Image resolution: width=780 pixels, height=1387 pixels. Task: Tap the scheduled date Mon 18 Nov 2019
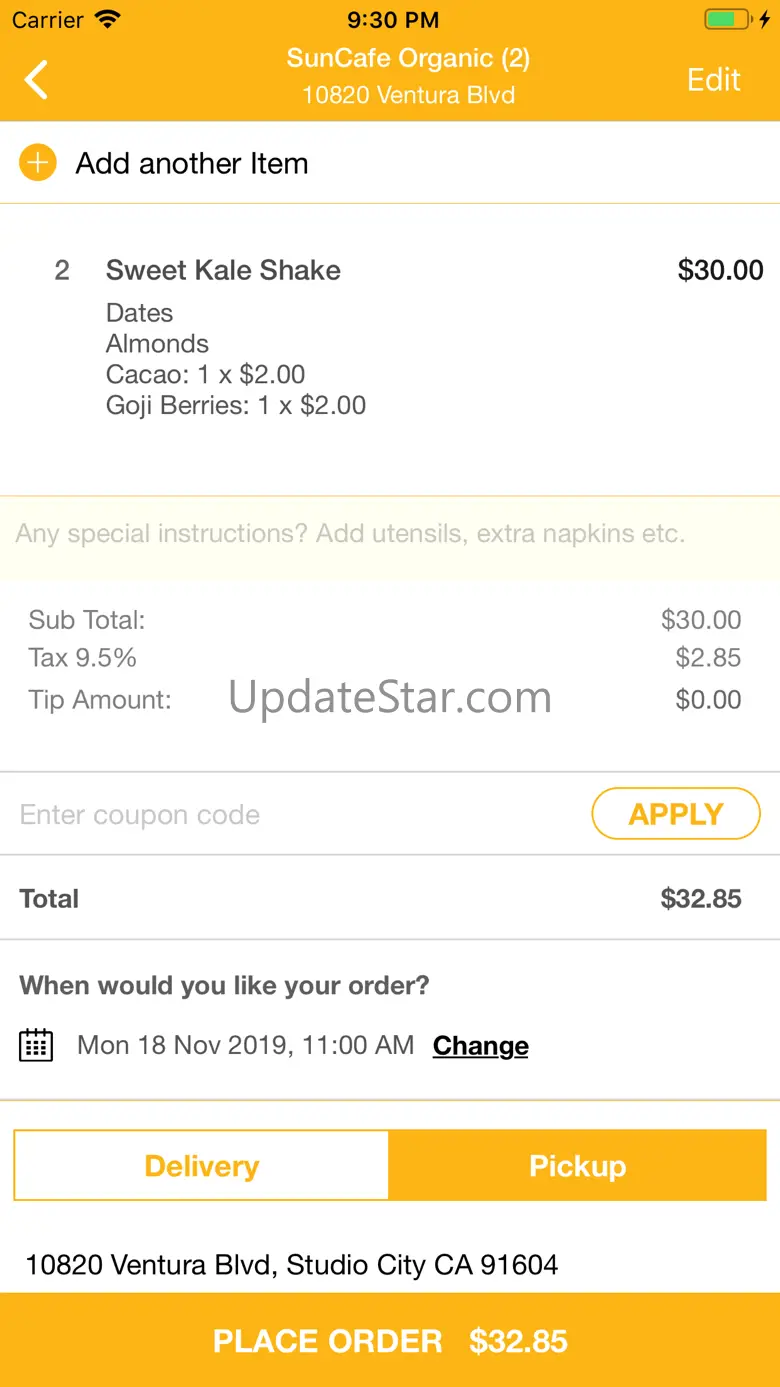[x=245, y=1046]
